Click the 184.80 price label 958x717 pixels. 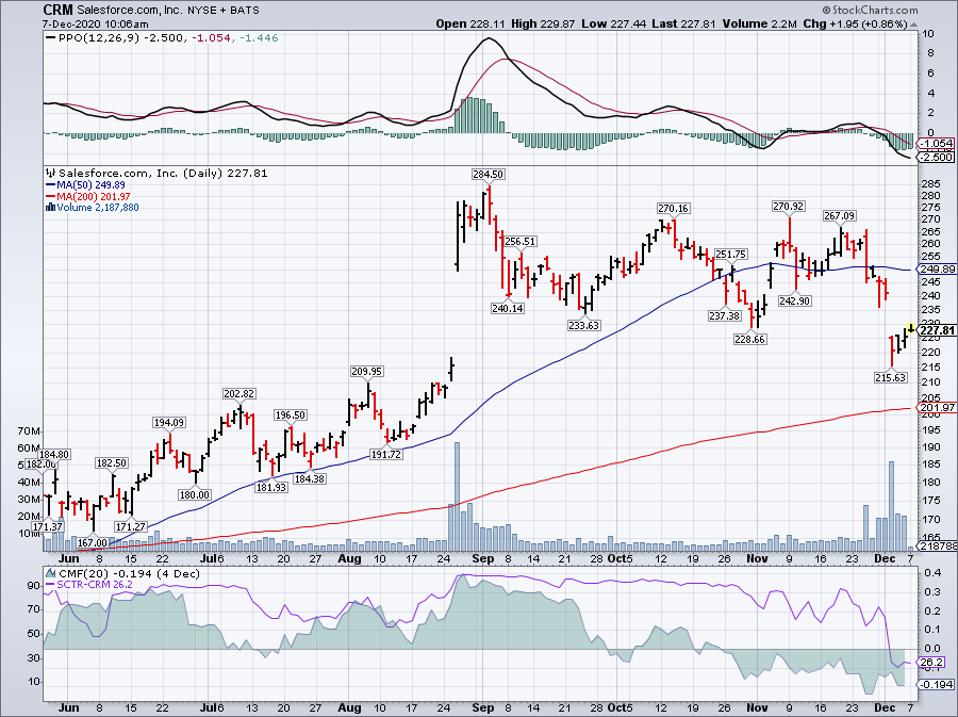pyautogui.click(x=54, y=455)
